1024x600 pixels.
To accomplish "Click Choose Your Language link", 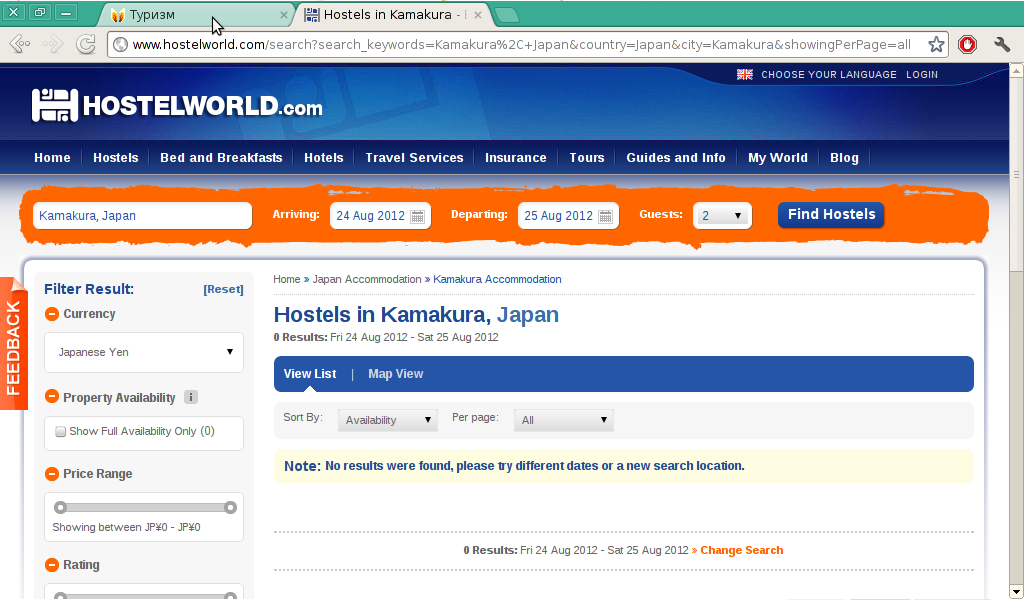I will tap(829, 74).
